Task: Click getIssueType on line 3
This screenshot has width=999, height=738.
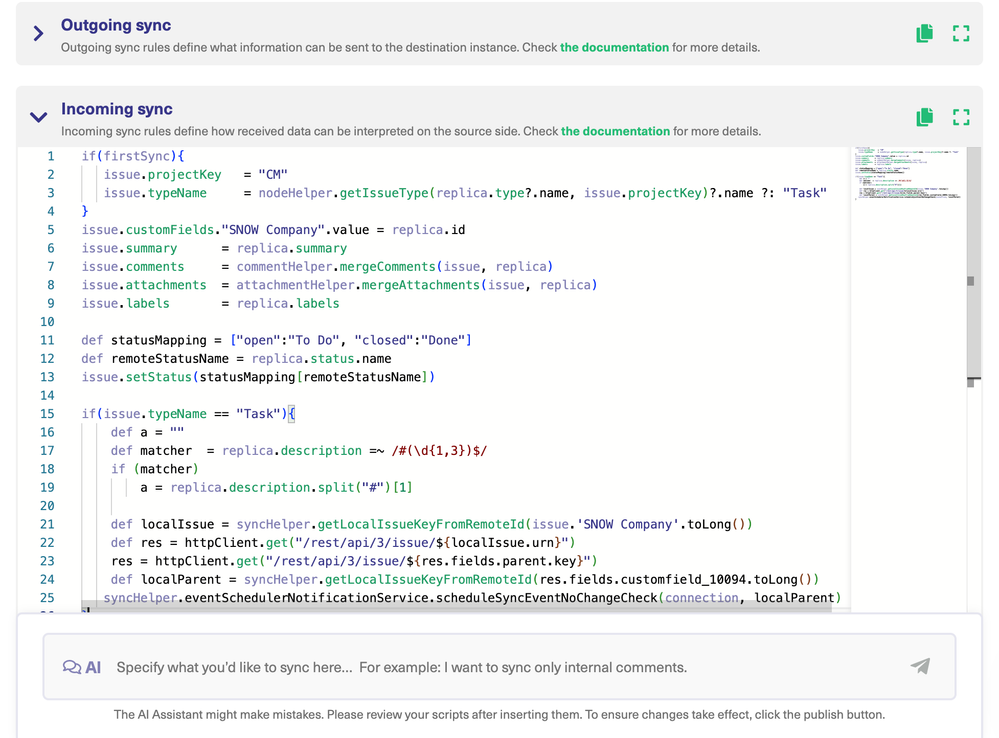Action: pos(384,193)
